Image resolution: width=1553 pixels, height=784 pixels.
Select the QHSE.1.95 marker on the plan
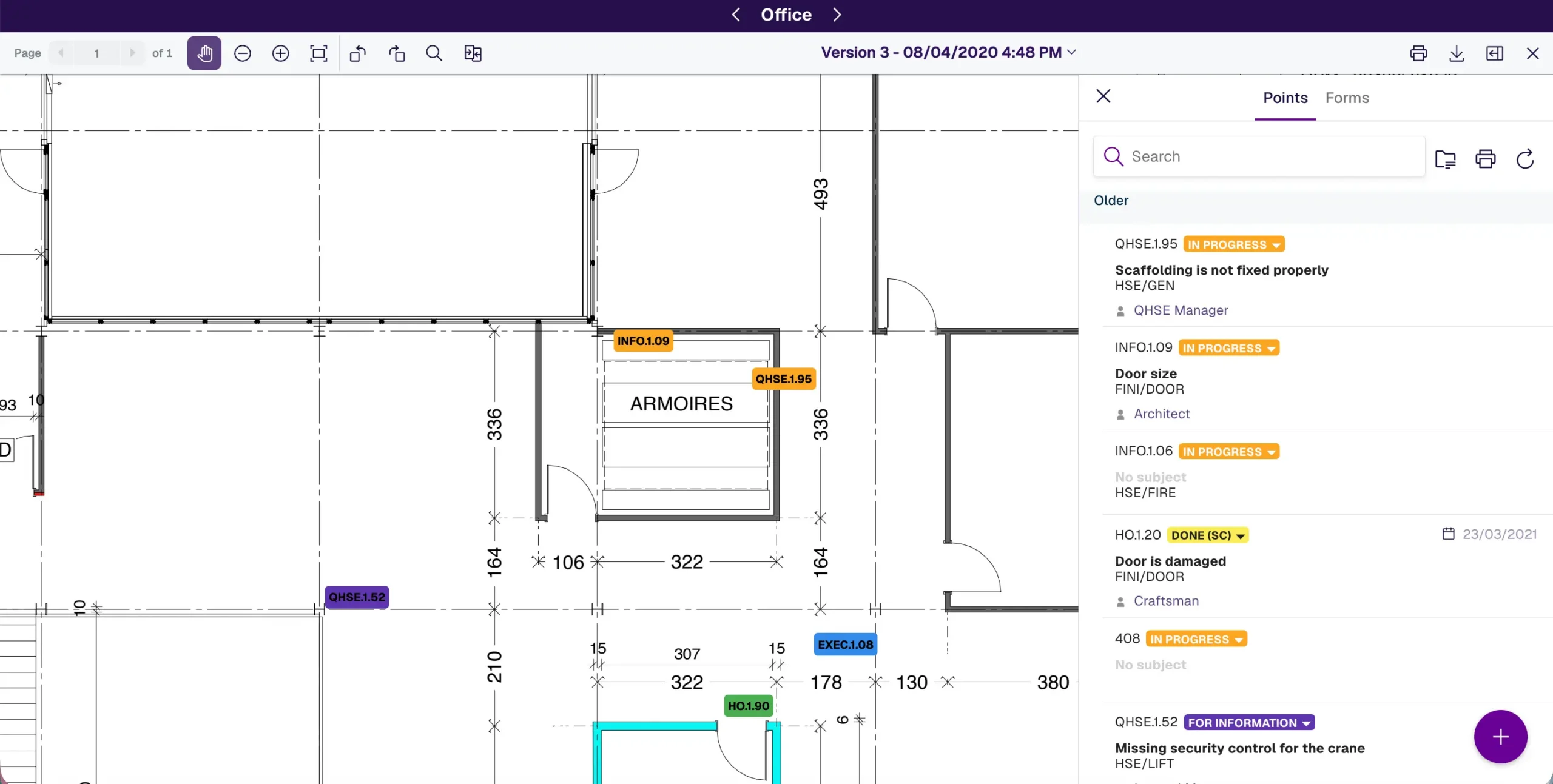(x=783, y=379)
